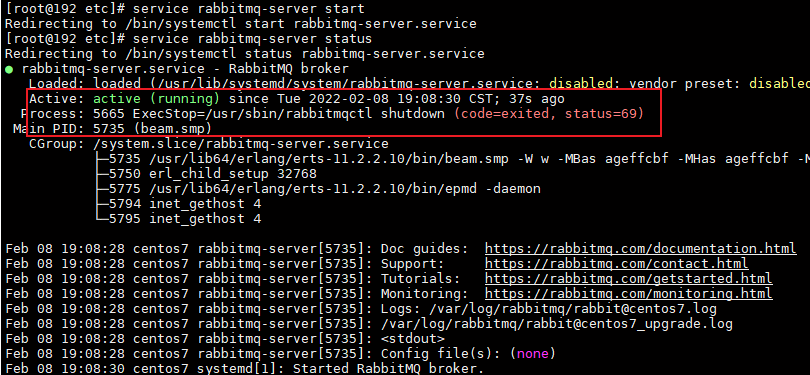The width and height of the screenshot is (810, 375).
Task: Click the red '(code=exited, status=69)' text
Action: pyautogui.click(x=549, y=114)
